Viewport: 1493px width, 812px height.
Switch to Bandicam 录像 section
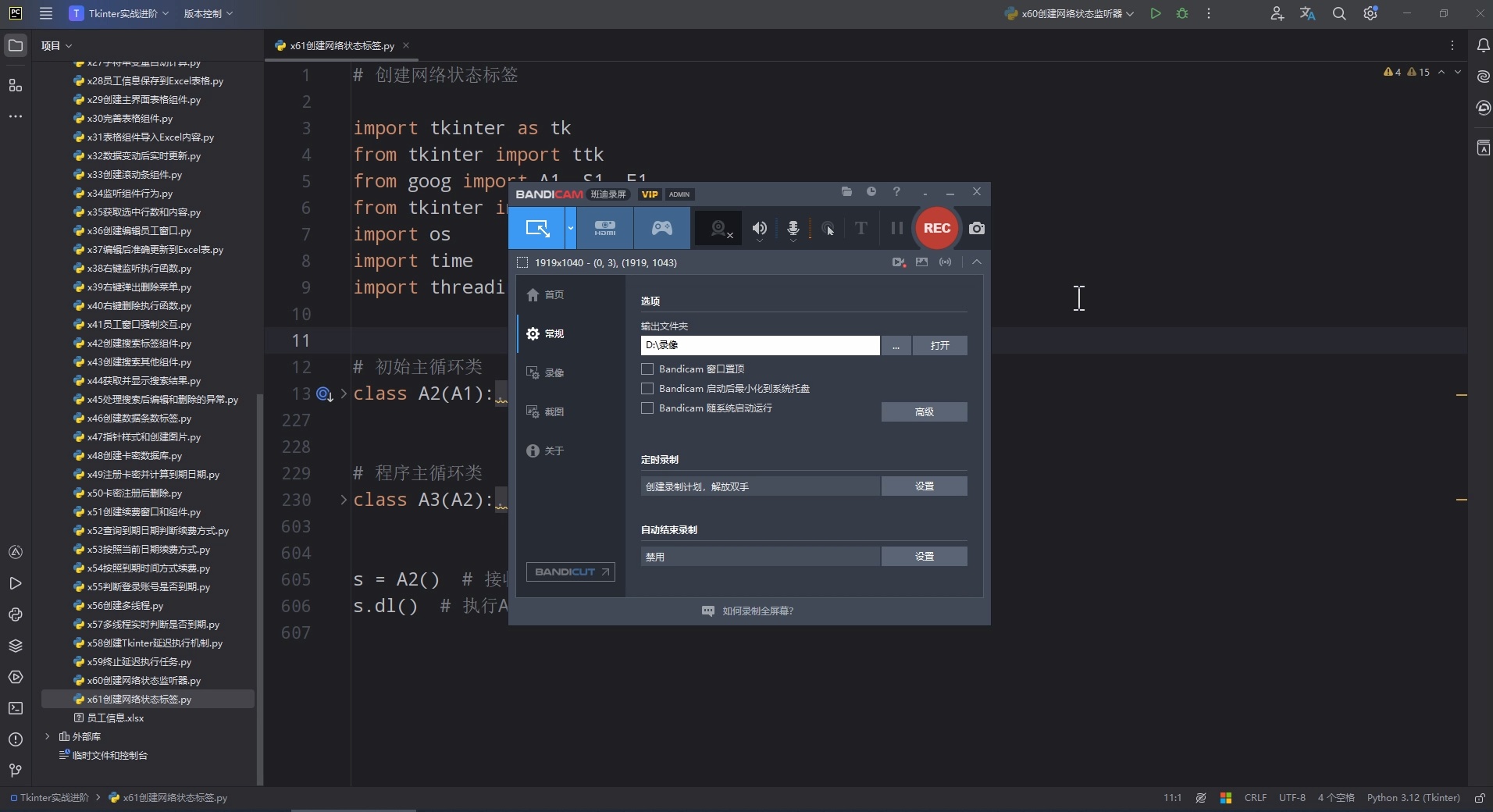[552, 372]
